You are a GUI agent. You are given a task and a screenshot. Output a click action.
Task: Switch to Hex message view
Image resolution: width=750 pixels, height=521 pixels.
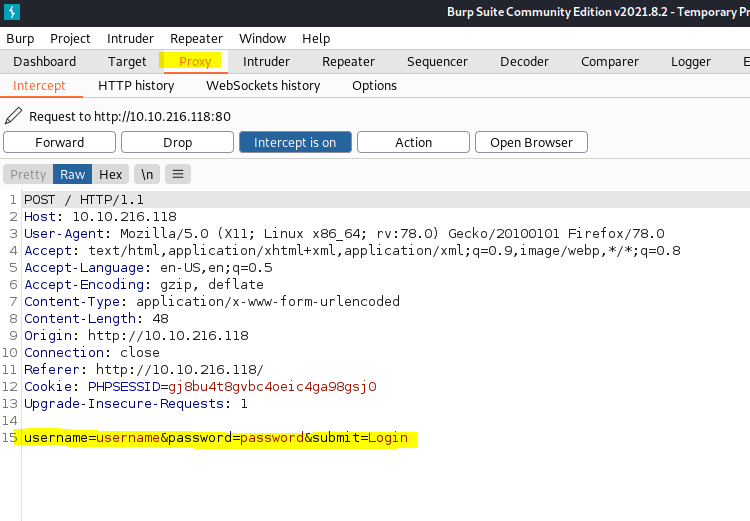110,174
